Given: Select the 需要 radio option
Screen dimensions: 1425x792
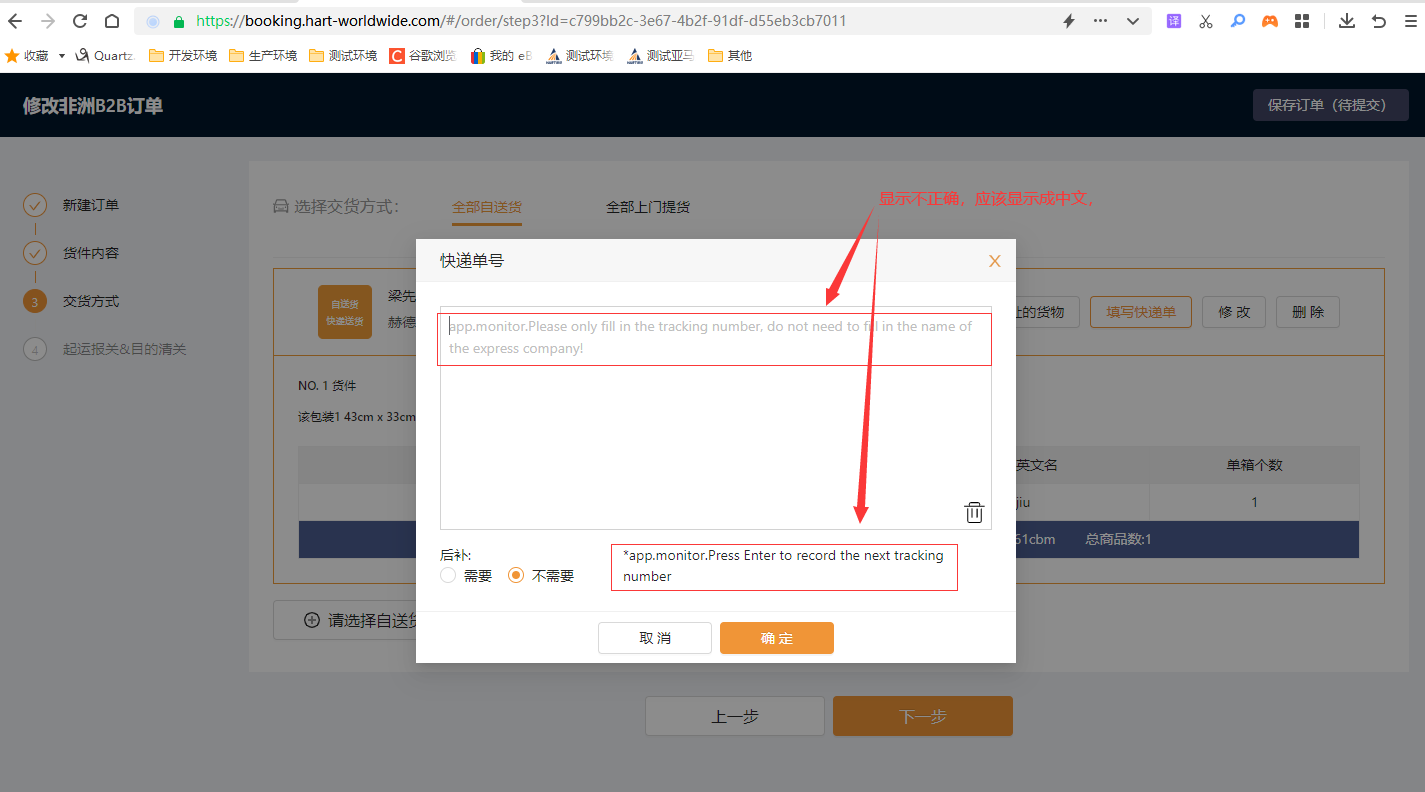Looking at the screenshot, I should (448, 576).
